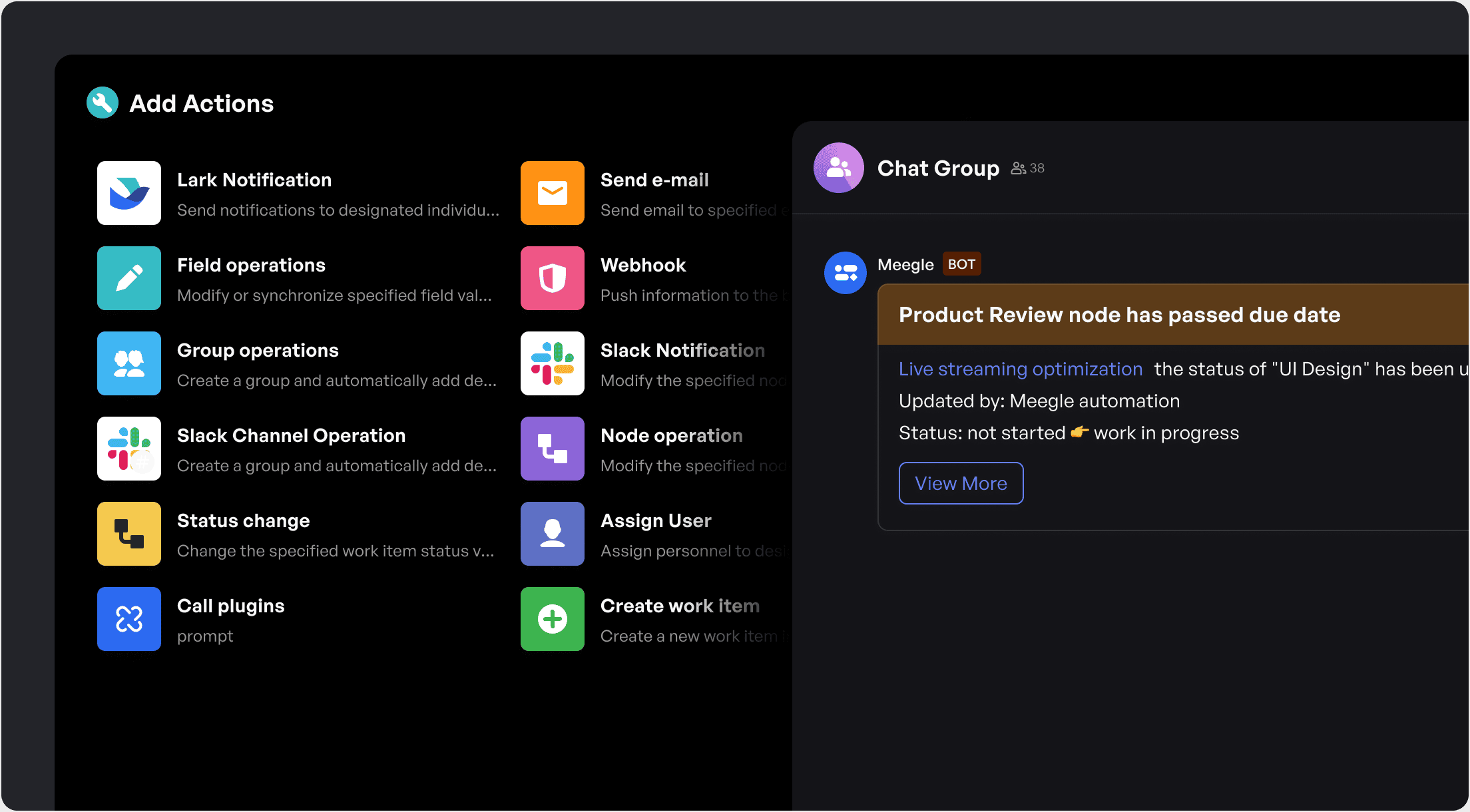Open the Slack Notification icon
The image size is (1470, 812).
[553, 363]
